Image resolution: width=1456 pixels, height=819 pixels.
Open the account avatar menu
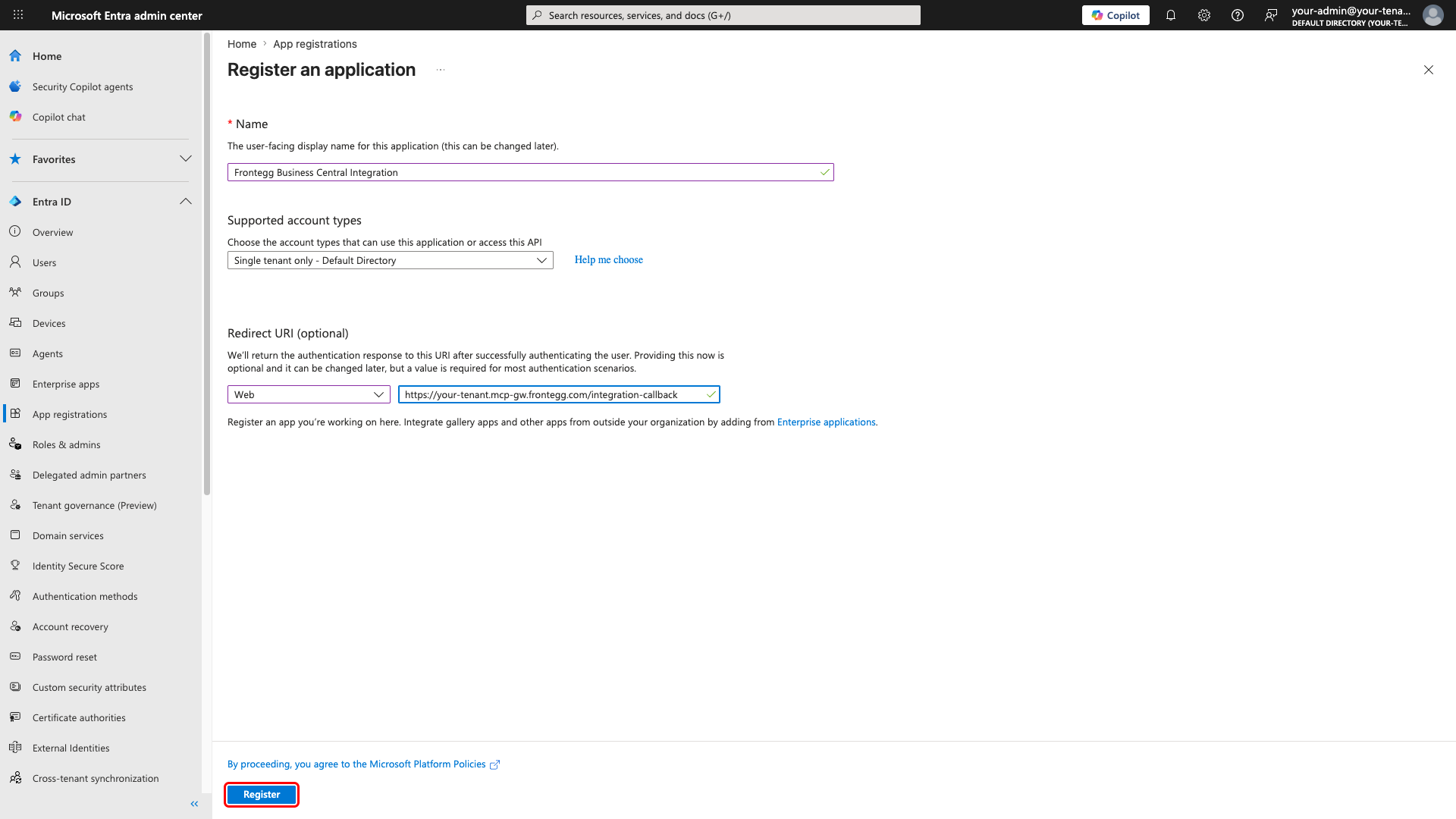click(1432, 15)
